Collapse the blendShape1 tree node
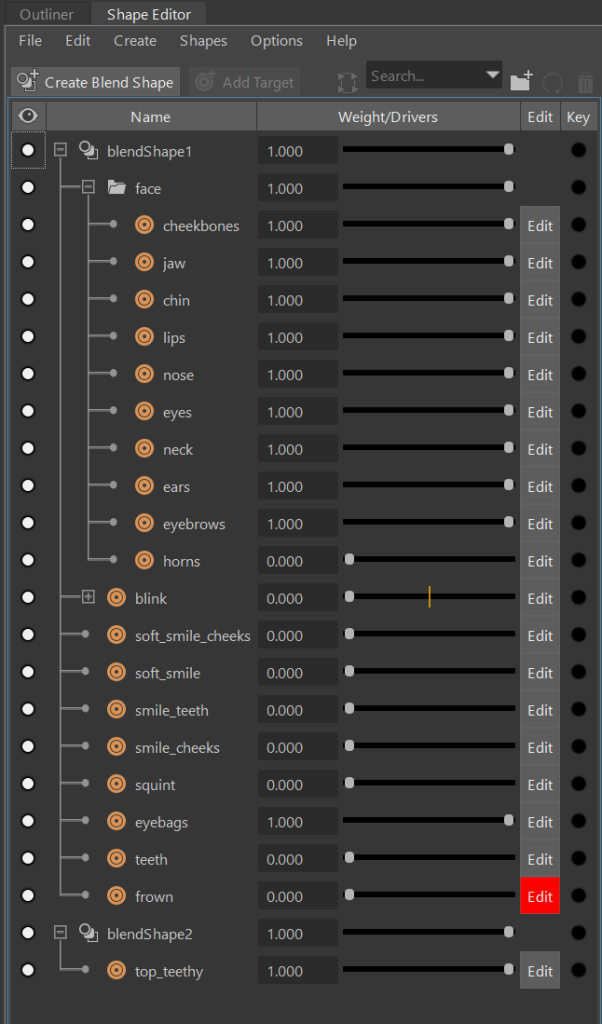The width and height of the screenshot is (602, 1024). (x=60, y=151)
